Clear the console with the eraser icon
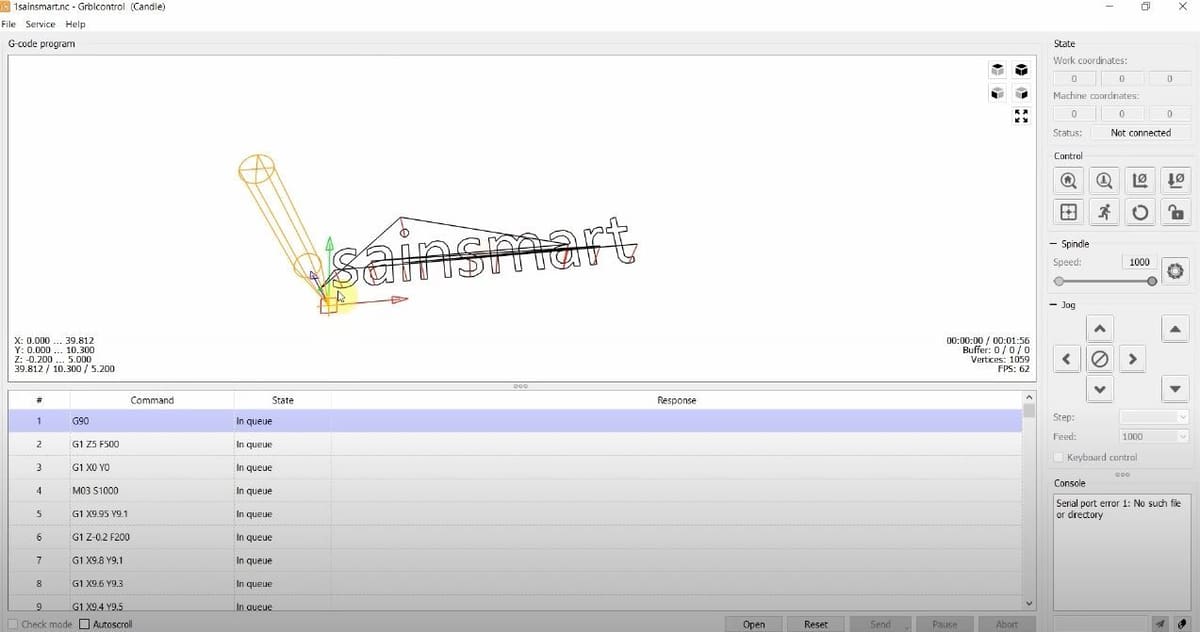 pos(1182,623)
